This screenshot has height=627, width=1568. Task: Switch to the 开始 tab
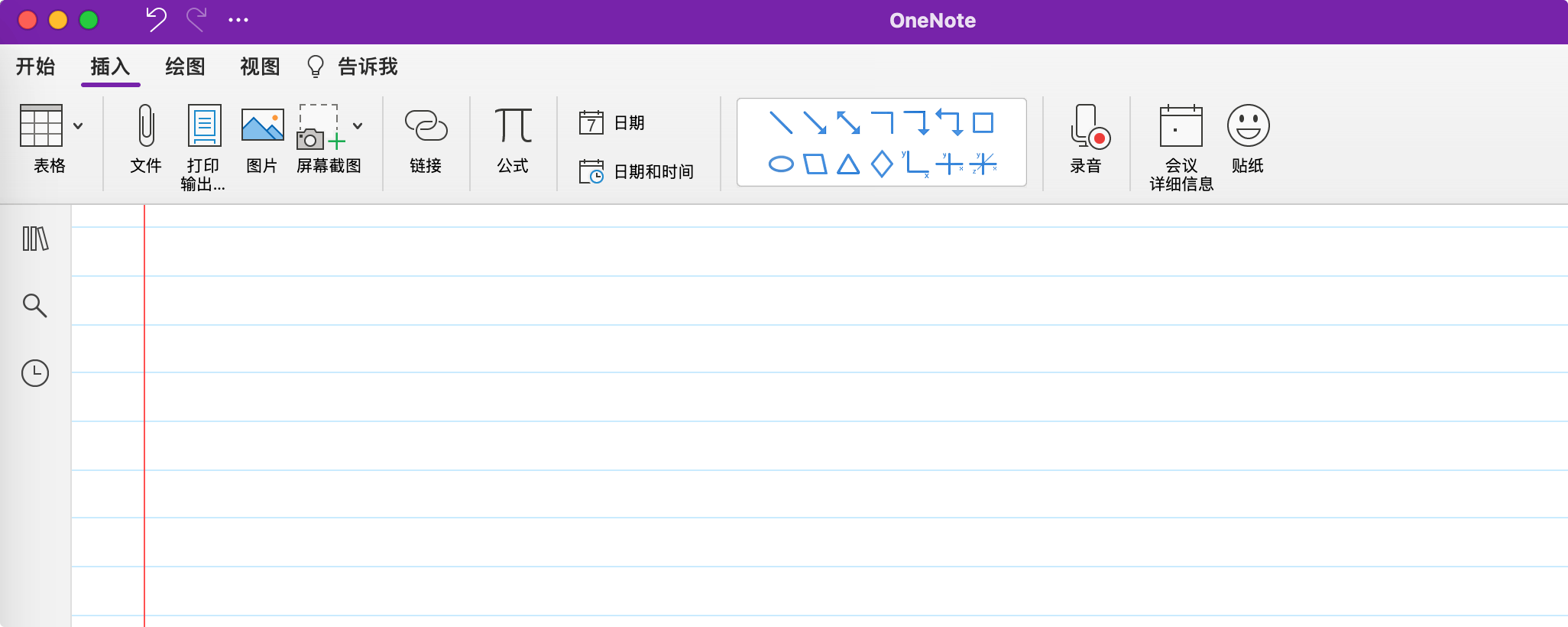pos(35,67)
